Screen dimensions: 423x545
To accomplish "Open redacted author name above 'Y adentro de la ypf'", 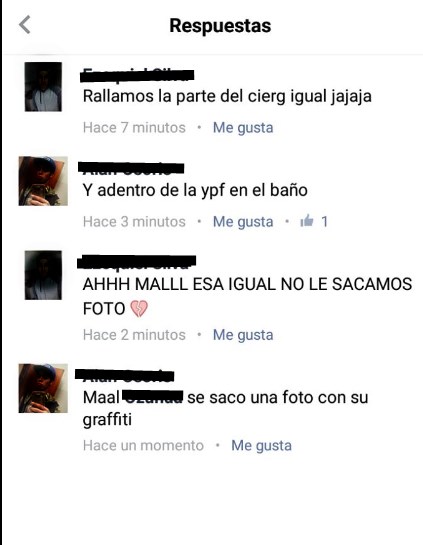I will coord(131,168).
